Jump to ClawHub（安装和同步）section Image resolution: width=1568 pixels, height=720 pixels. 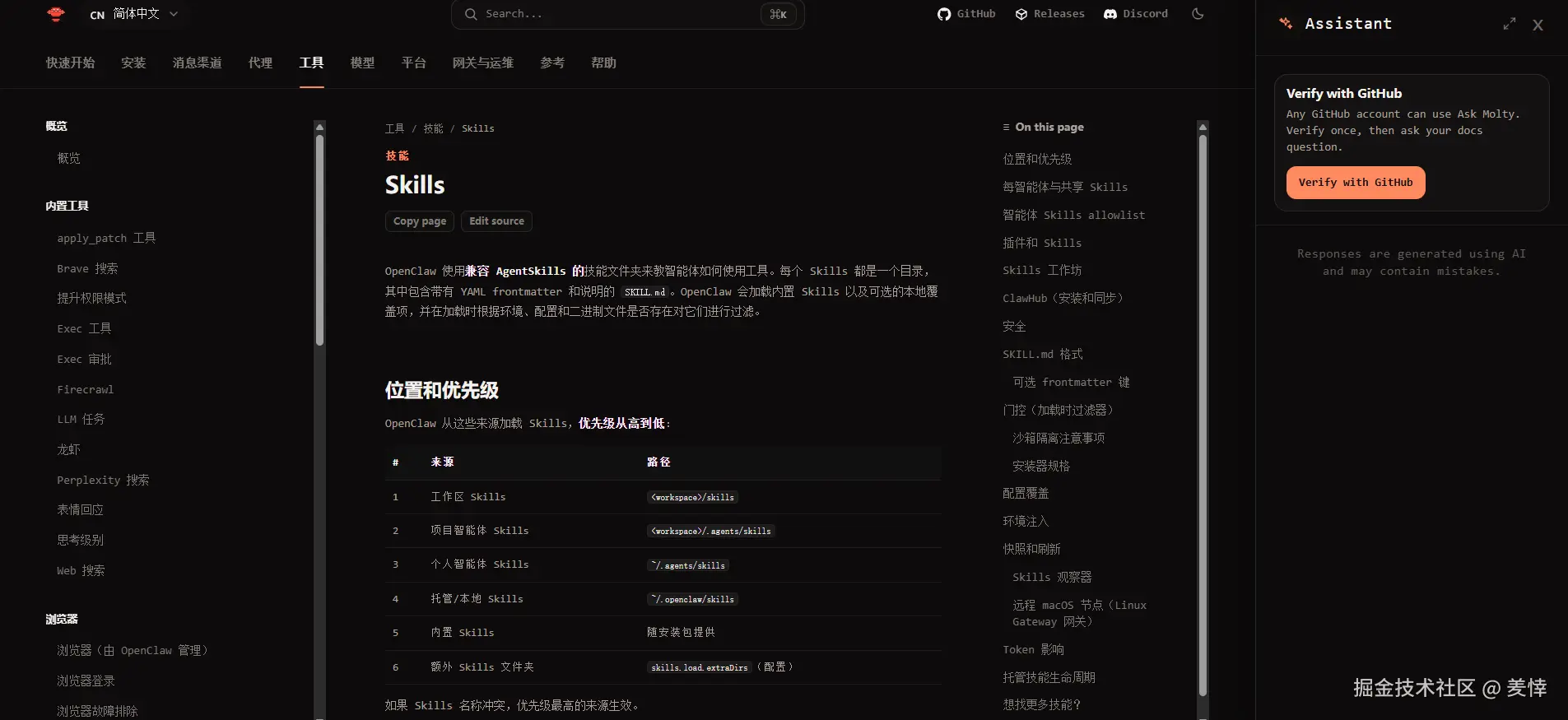coord(1063,298)
